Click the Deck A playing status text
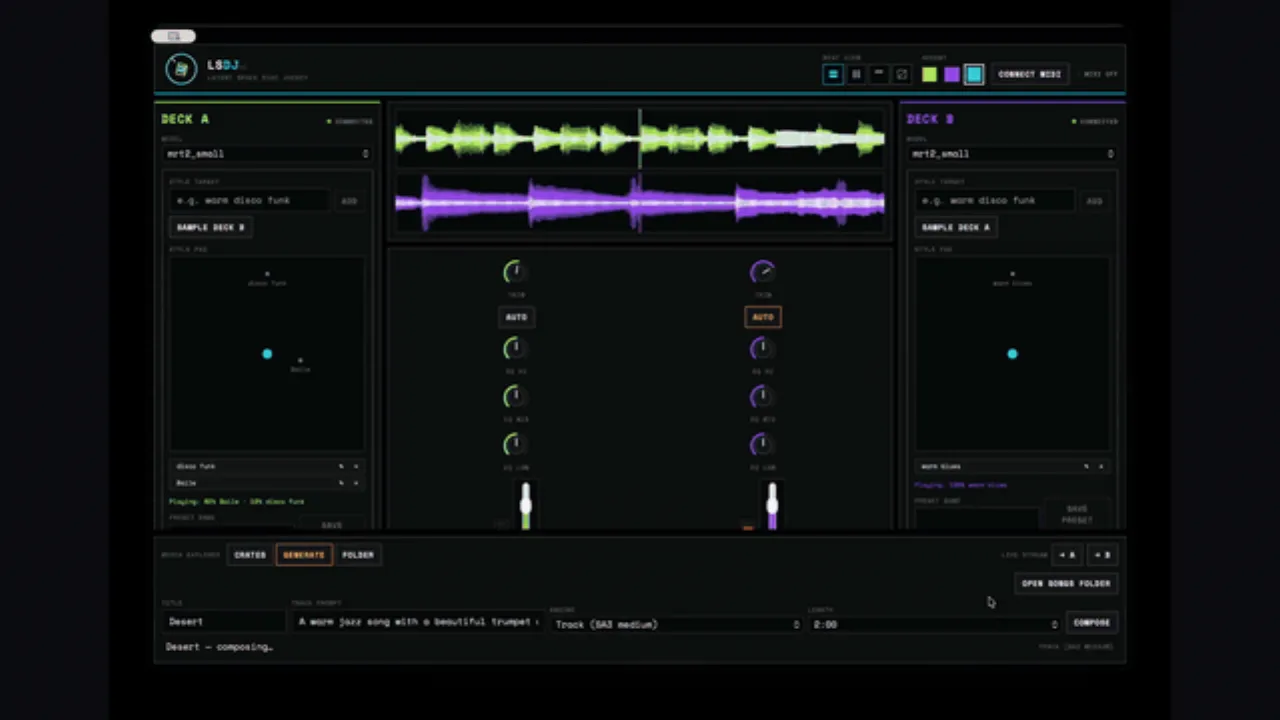 (237, 502)
